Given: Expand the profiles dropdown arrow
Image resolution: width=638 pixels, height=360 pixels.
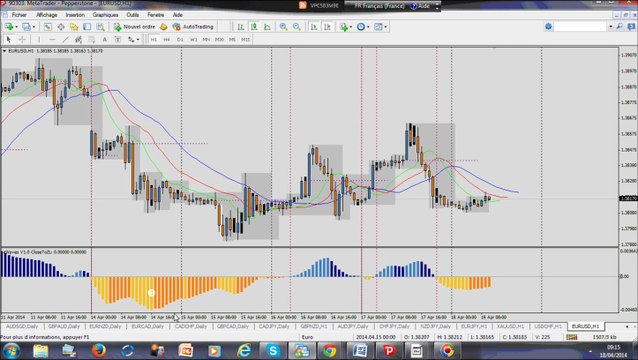Looking at the screenshot, I should 34,27.
